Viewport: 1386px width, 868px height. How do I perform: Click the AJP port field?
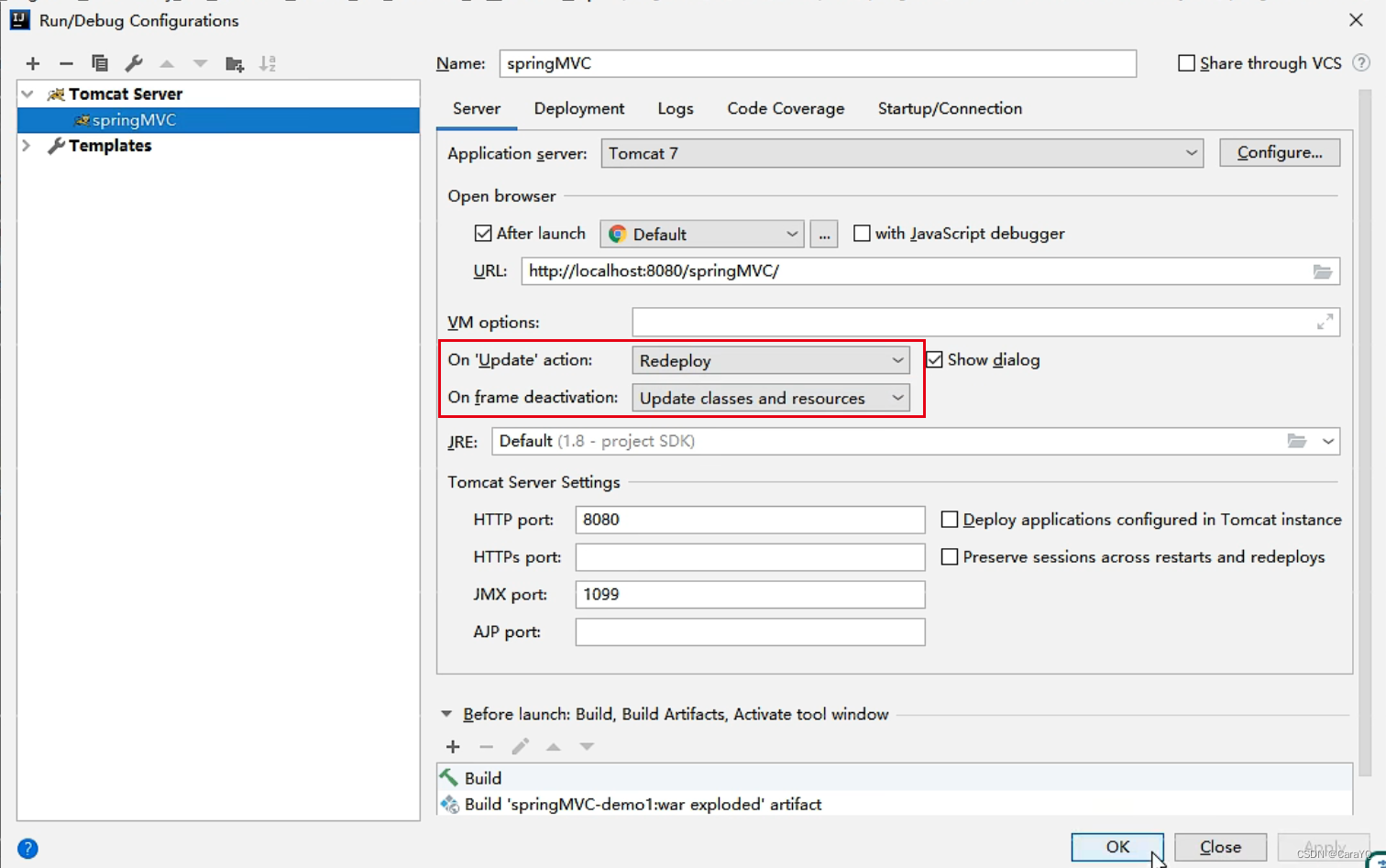750,632
